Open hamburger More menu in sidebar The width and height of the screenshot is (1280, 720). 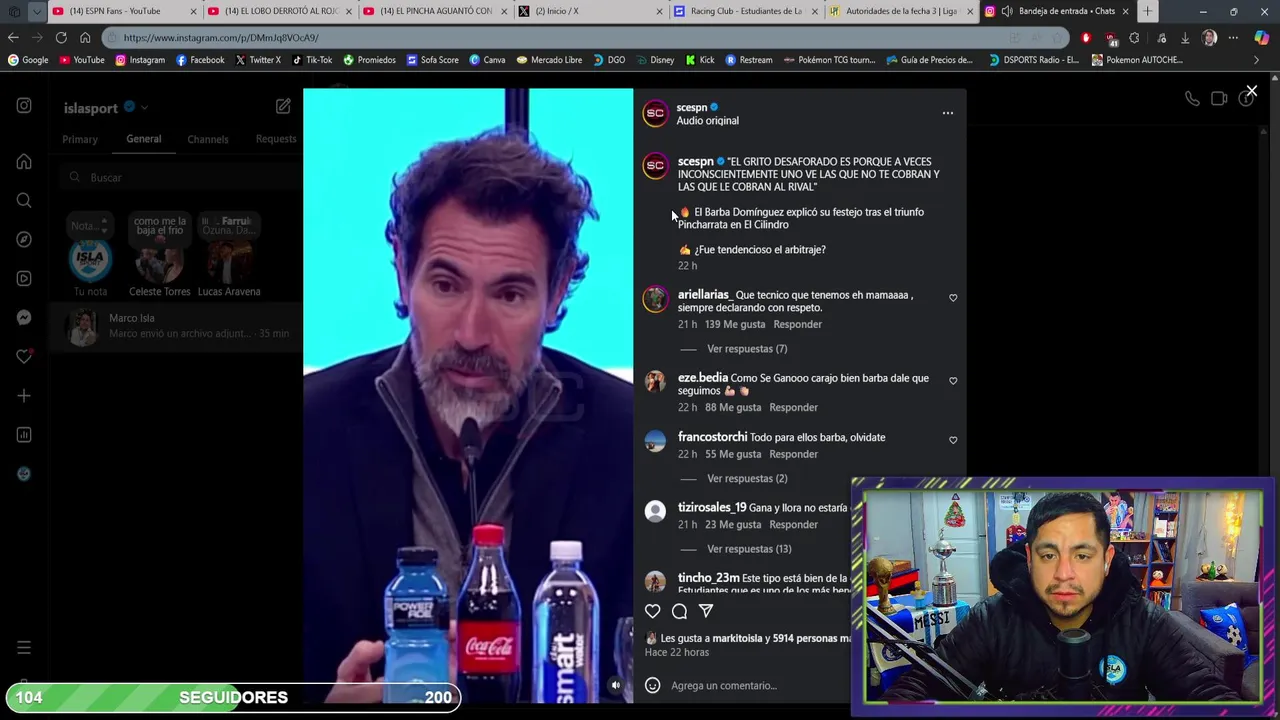(24, 648)
